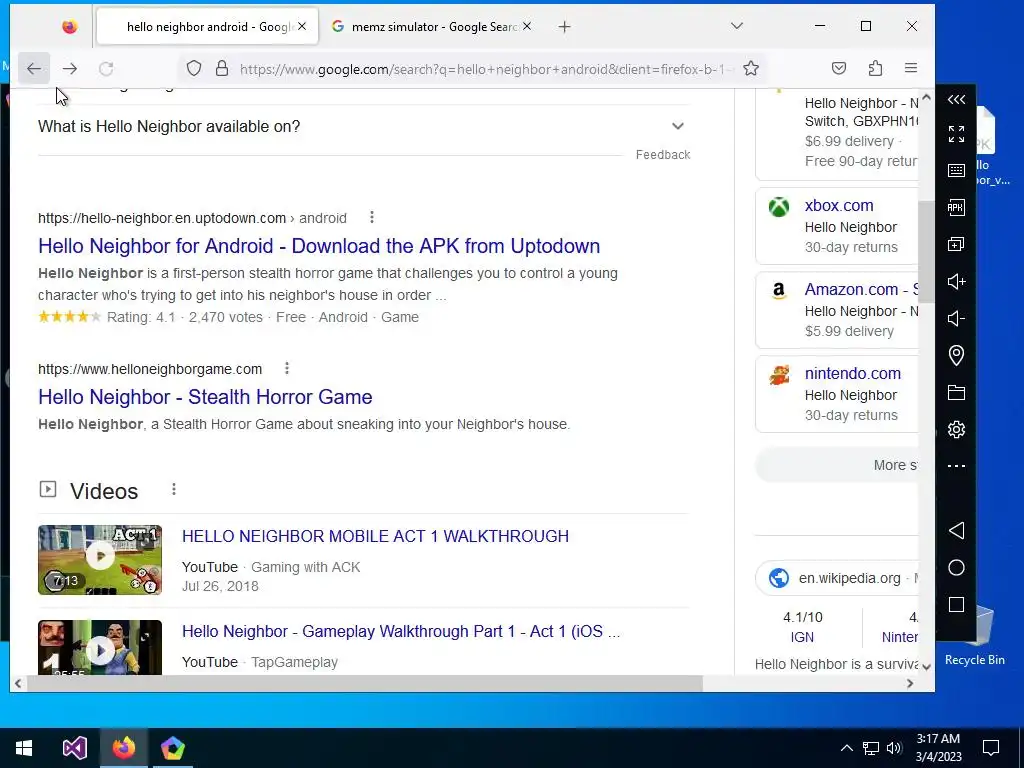Show site security padlock information
Screen dimensions: 1024x768
pos(222,68)
